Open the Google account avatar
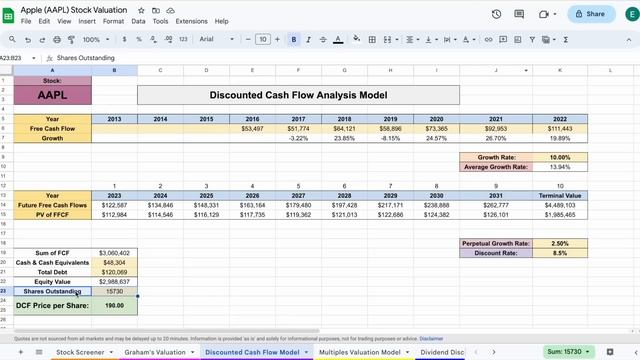Image resolution: width=640 pixels, height=360 pixels. 633,14
